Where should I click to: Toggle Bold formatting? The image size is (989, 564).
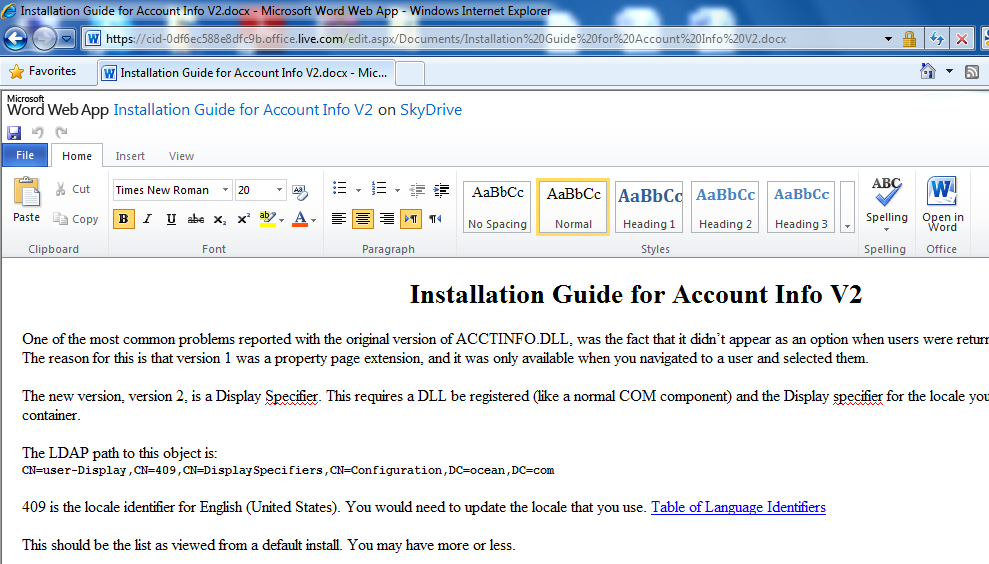(x=124, y=219)
